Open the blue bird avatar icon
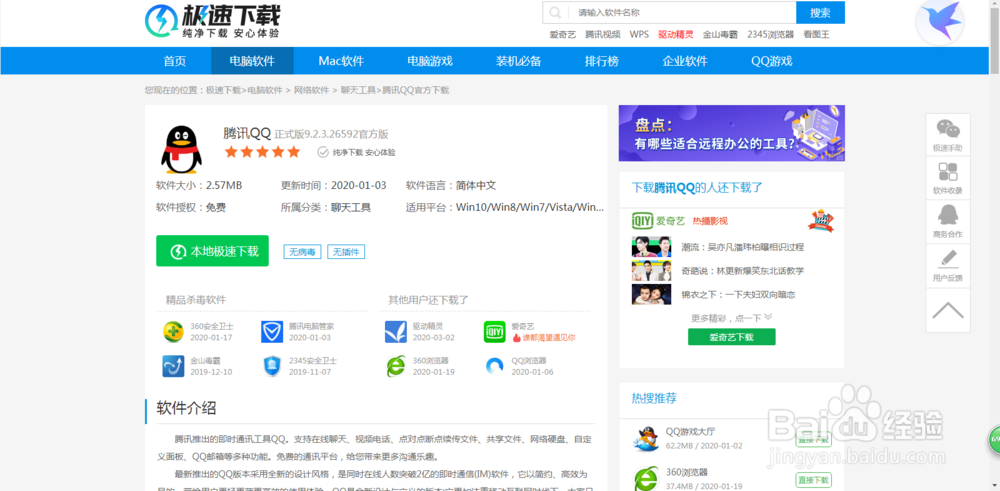Screen dimensions: 1000x491 coord(940,22)
